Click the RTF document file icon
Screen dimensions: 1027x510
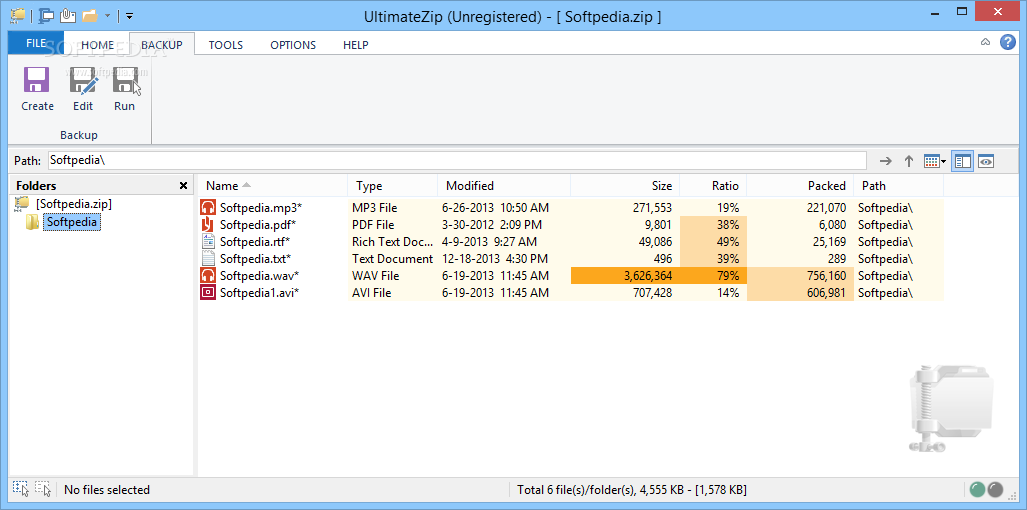coord(208,242)
